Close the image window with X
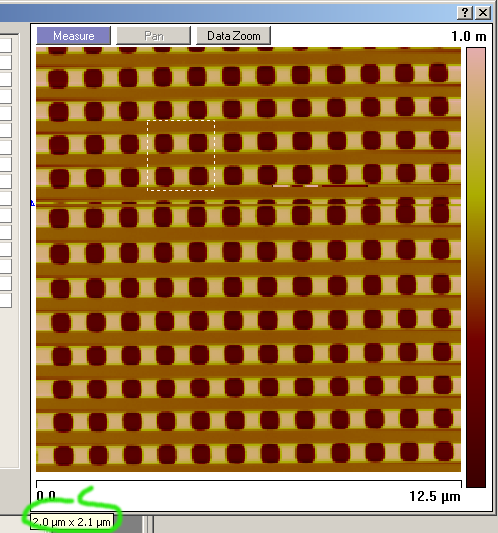This screenshot has height=533, width=498. [483, 13]
